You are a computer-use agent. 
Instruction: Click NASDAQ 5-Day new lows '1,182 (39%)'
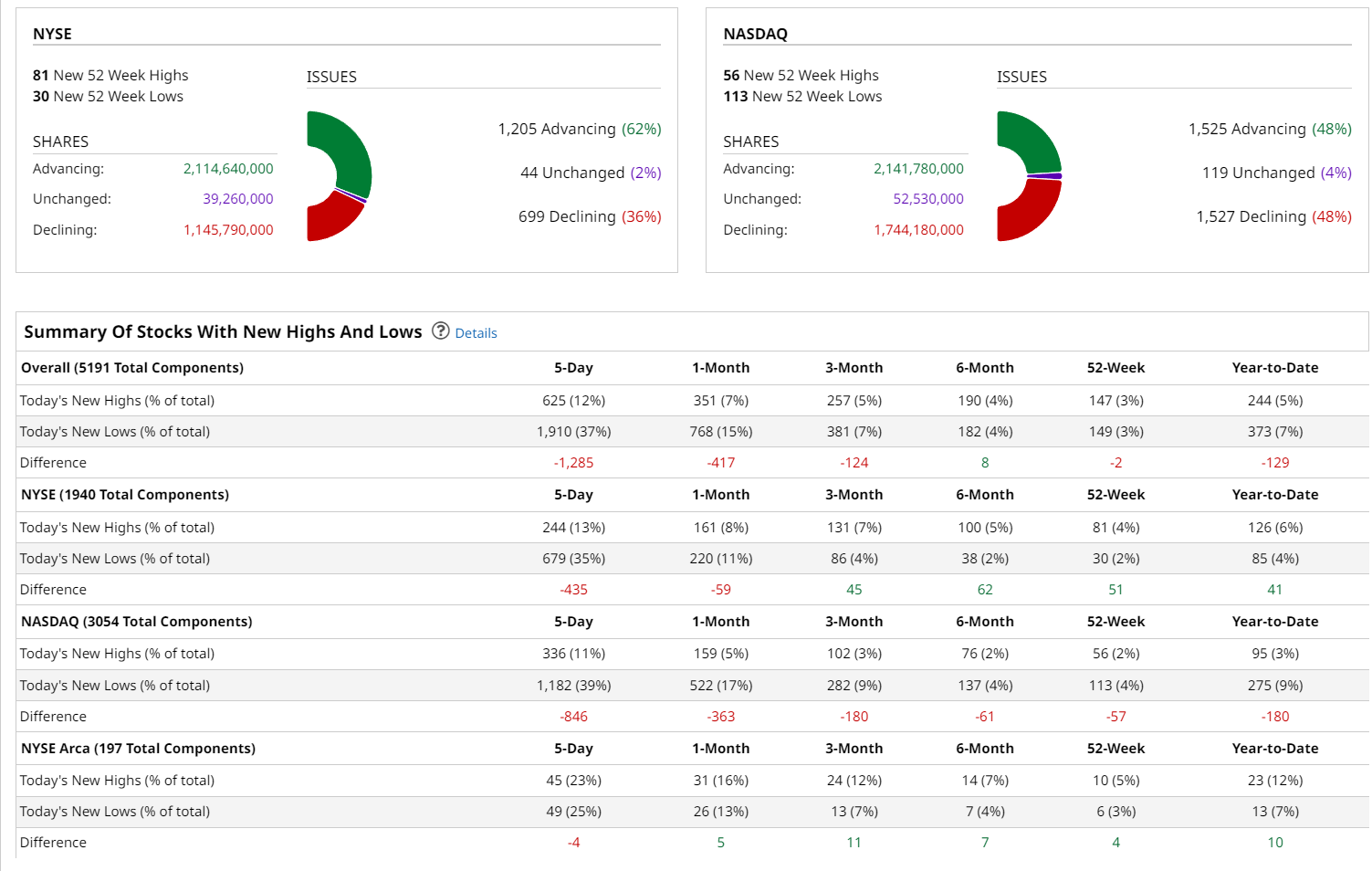coord(573,686)
